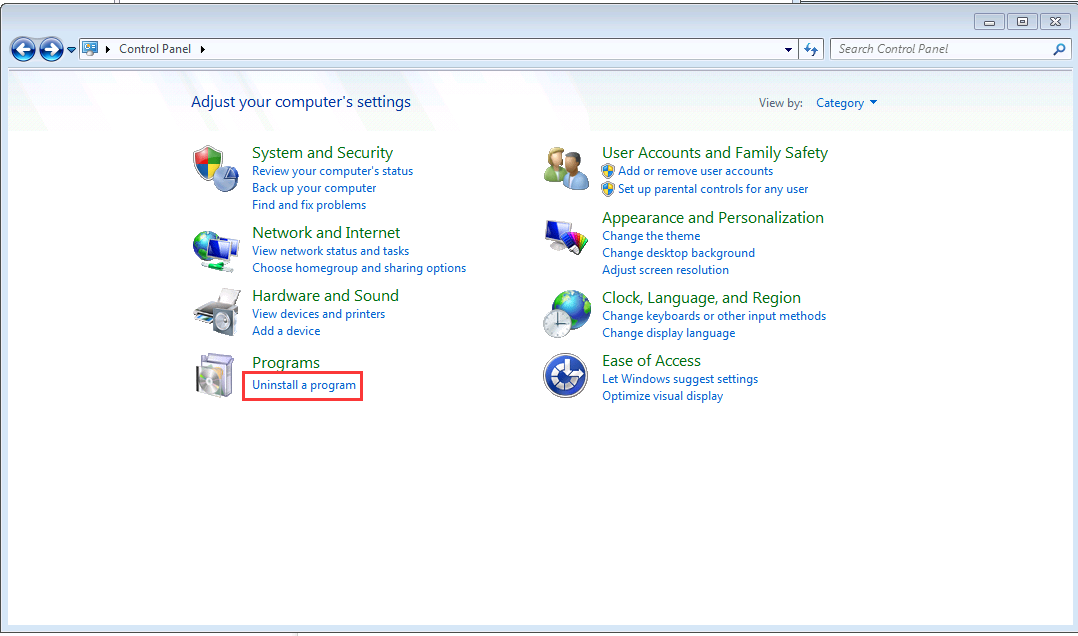Screen dimensions: 1078x636
Task: Open the Programs disc box icon
Action: coord(215,375)
